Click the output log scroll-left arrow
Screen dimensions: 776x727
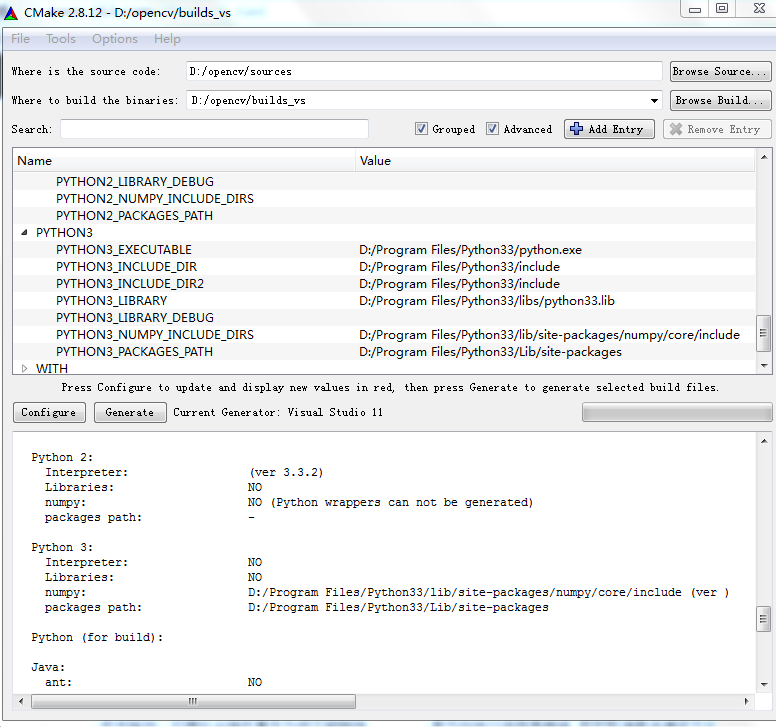point(21,701)
